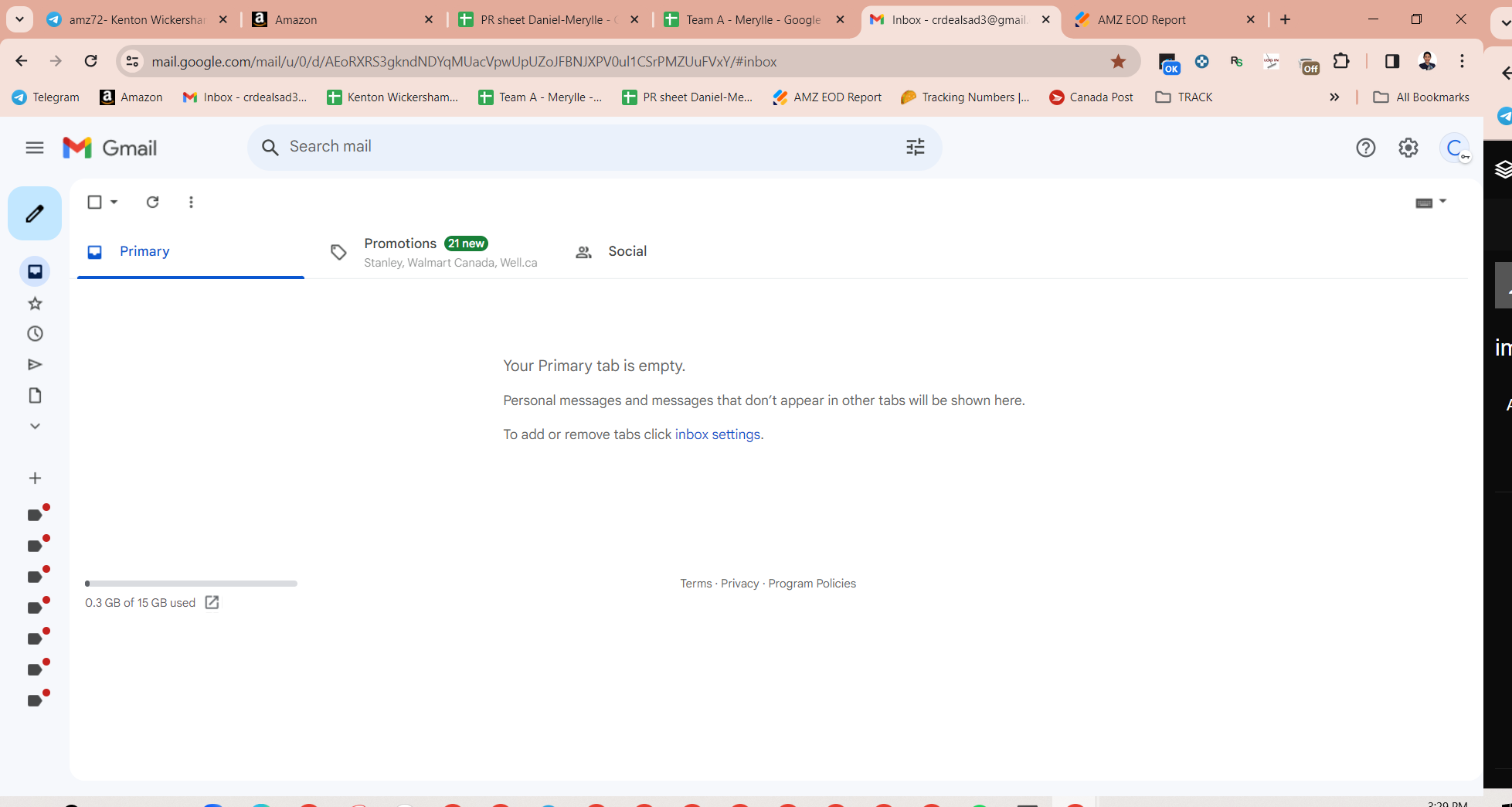Screen dimensions: 1512x807
Task: Open Kenton Wickersham sheet bookmark
Action: 392,97
